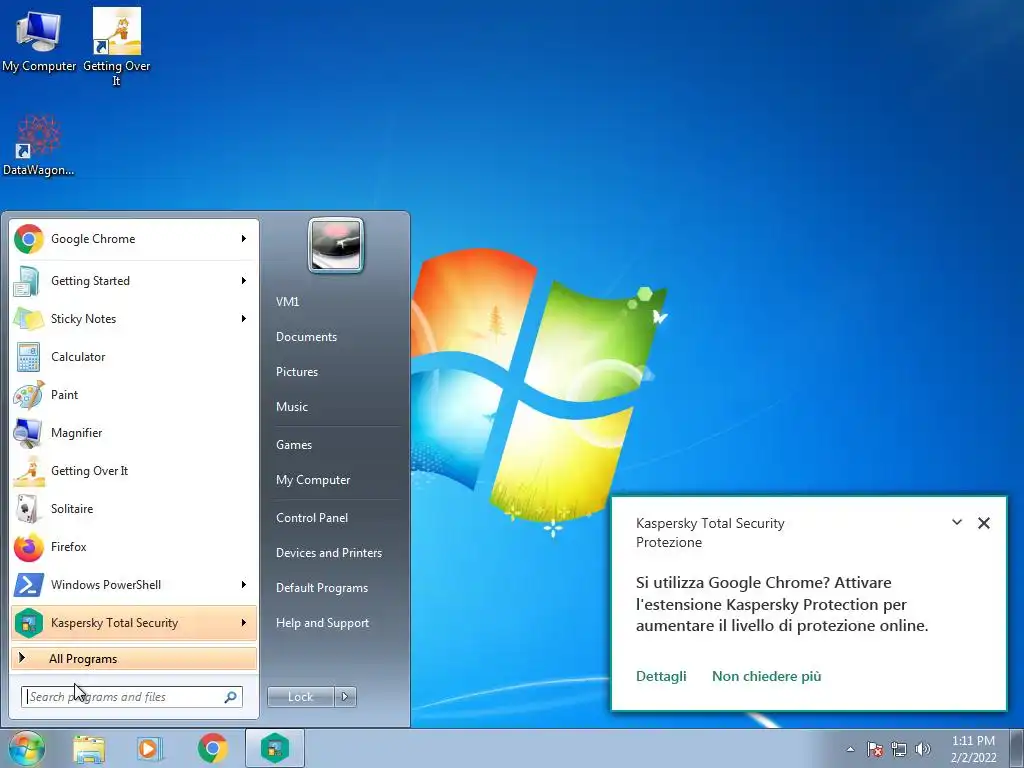
Task: Open Games from Start menu
Action: click(294, 445)
